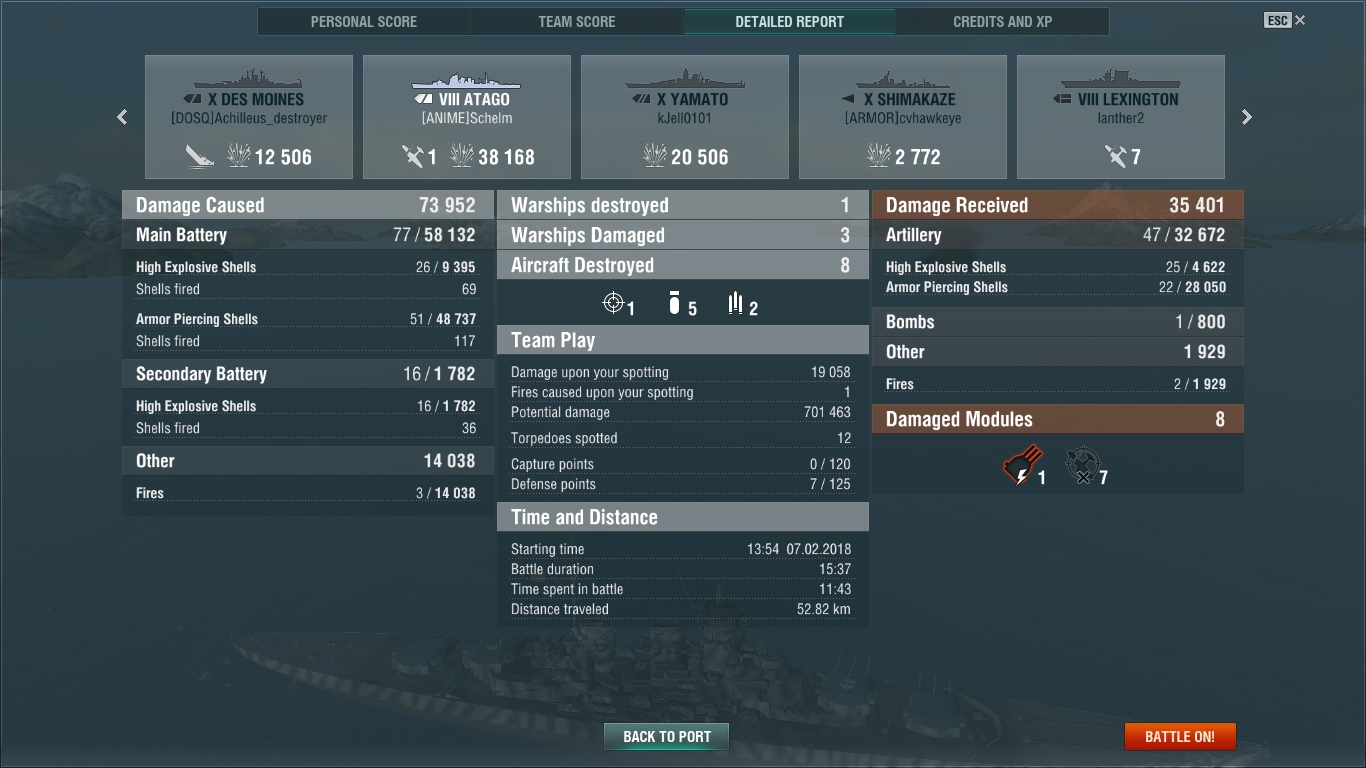
Task: Click the torpedo bomber destroyed icon
Action: 736,303
